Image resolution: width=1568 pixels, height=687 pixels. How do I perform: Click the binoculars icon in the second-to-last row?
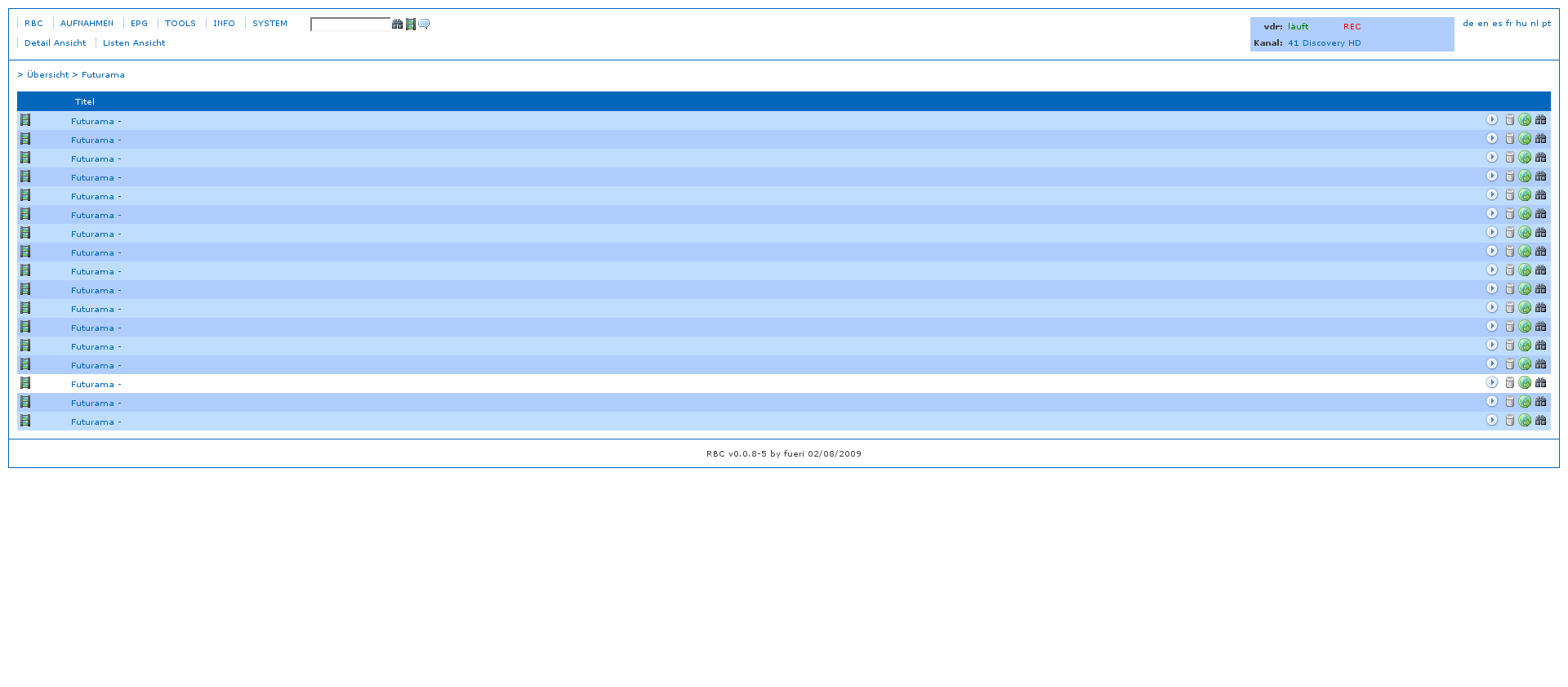(1541, 401)
